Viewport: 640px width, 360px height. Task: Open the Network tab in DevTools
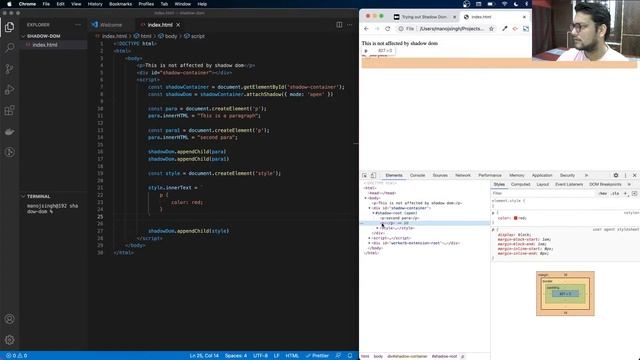tap(463, 175)
